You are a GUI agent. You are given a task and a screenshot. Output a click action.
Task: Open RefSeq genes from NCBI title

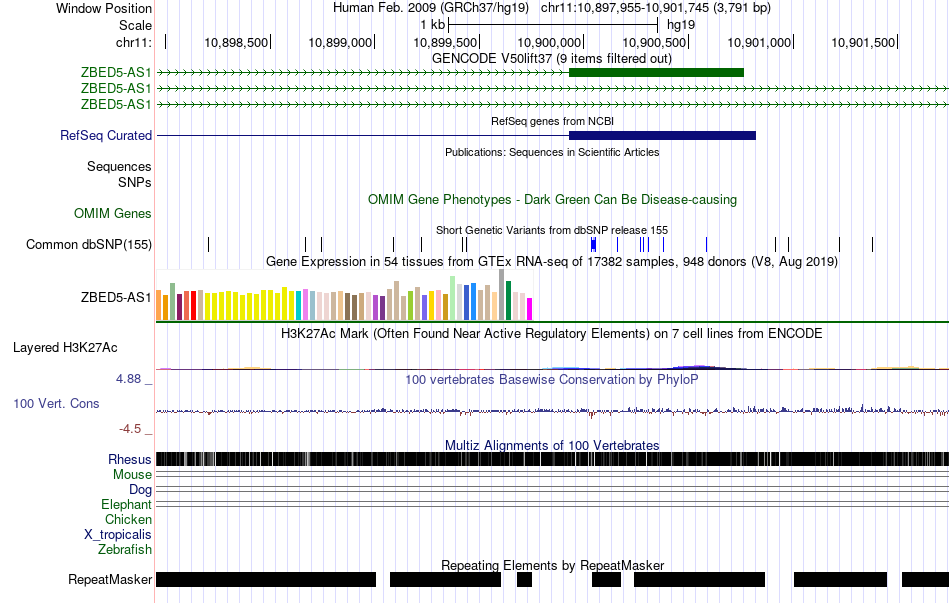(x=552, y=121)
